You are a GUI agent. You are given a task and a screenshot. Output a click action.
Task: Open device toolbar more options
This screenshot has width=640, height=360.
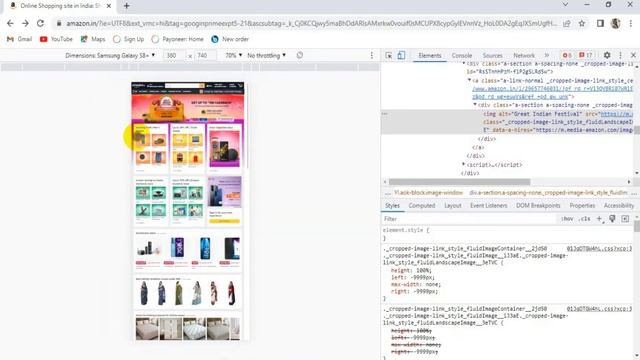pos(371,55)
